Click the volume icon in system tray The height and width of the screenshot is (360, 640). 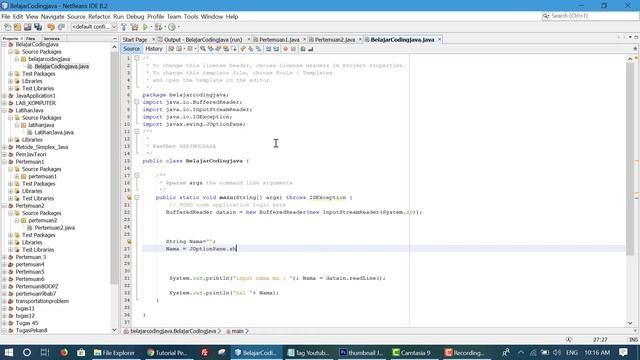(x=557, y=352)
